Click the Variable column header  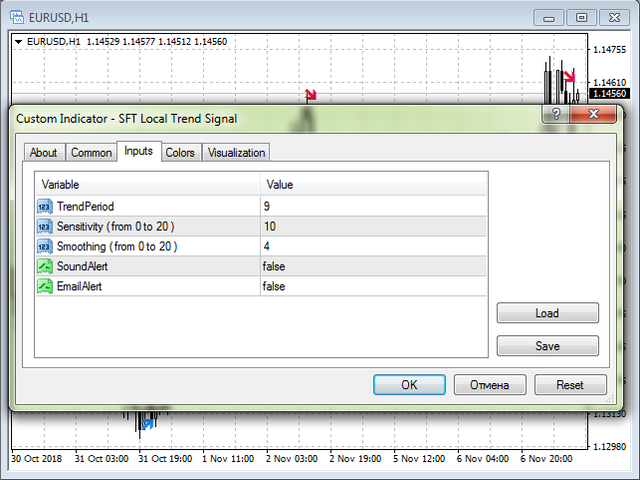148,184
